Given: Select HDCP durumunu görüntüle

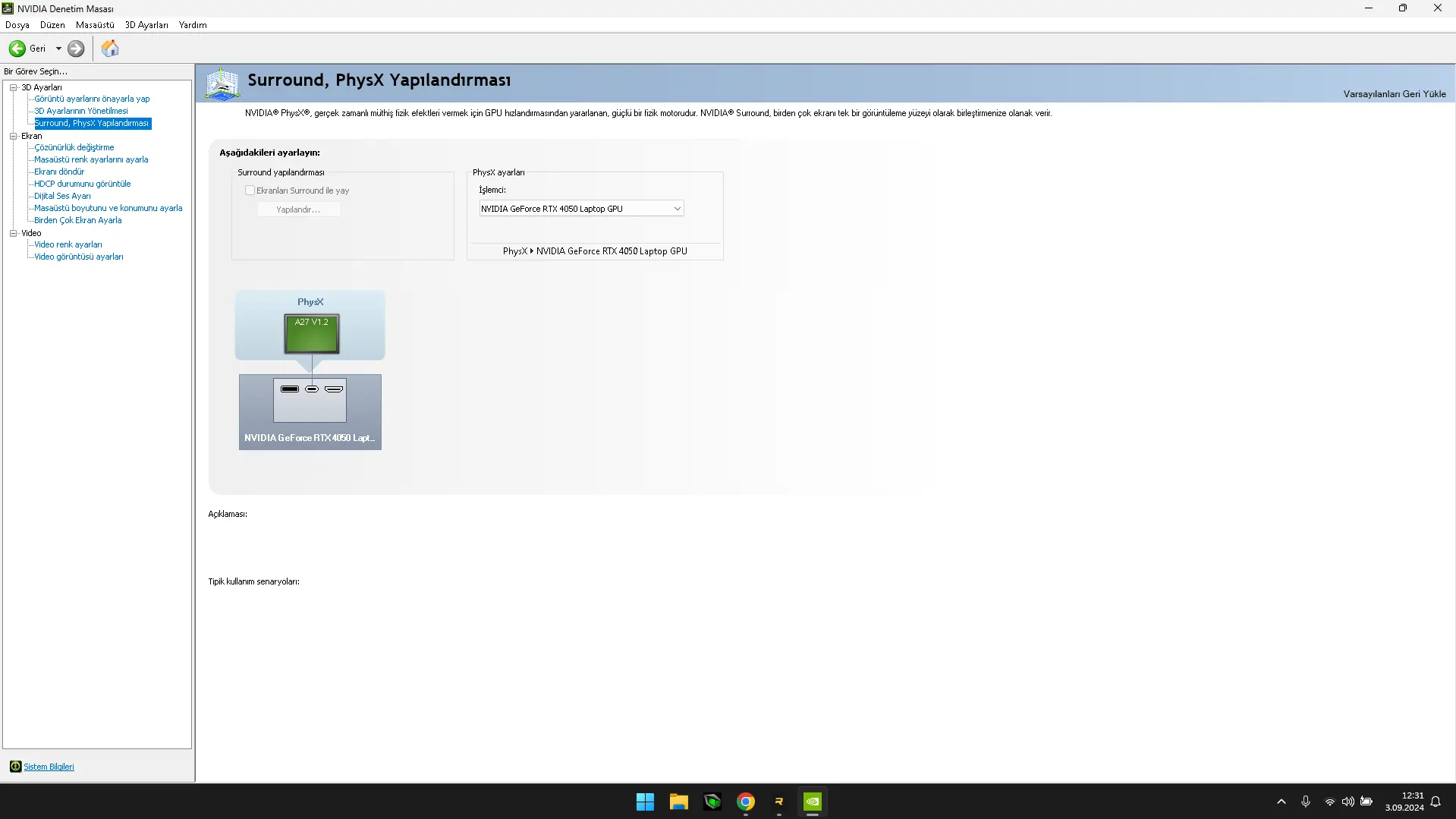Looking at the screenshot, I should click(x=83, y=184).
